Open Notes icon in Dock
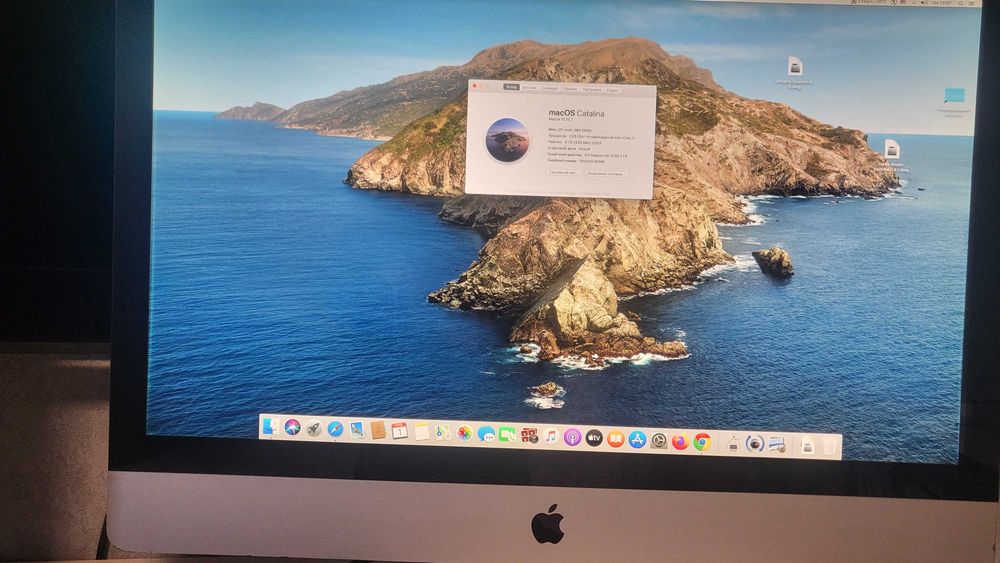Image resolution: width=1000 pixels, height=563 pixels. (x=422, y=432)
